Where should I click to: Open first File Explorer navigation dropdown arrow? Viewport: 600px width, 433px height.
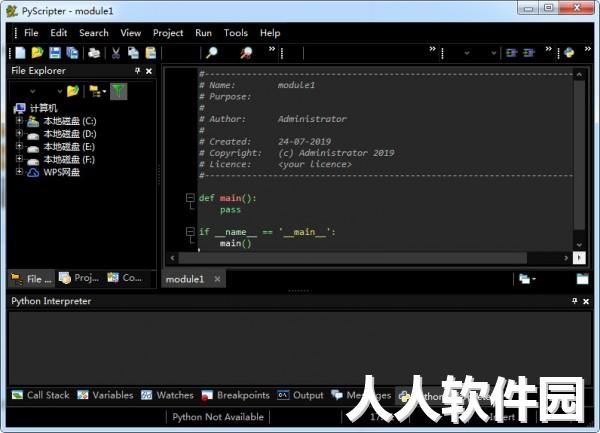coord(33,91)
